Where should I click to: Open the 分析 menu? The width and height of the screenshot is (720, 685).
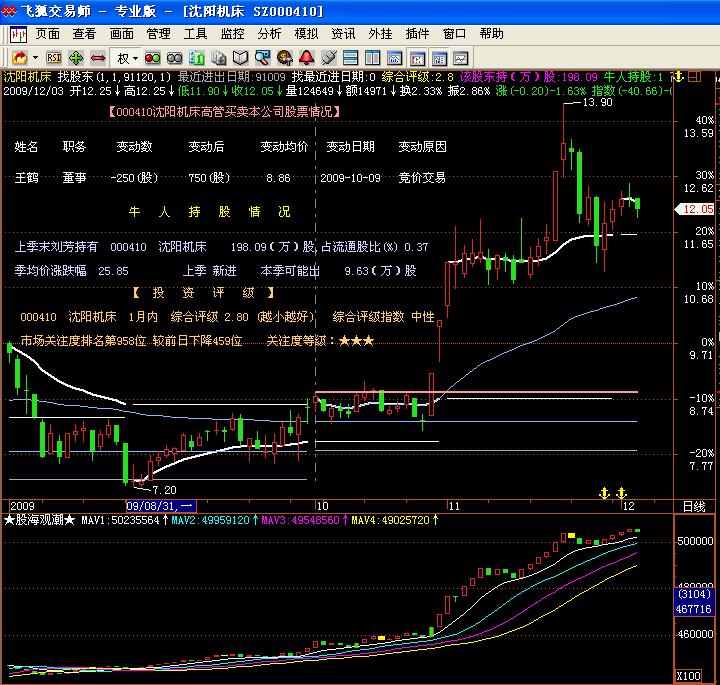[269, 34]
